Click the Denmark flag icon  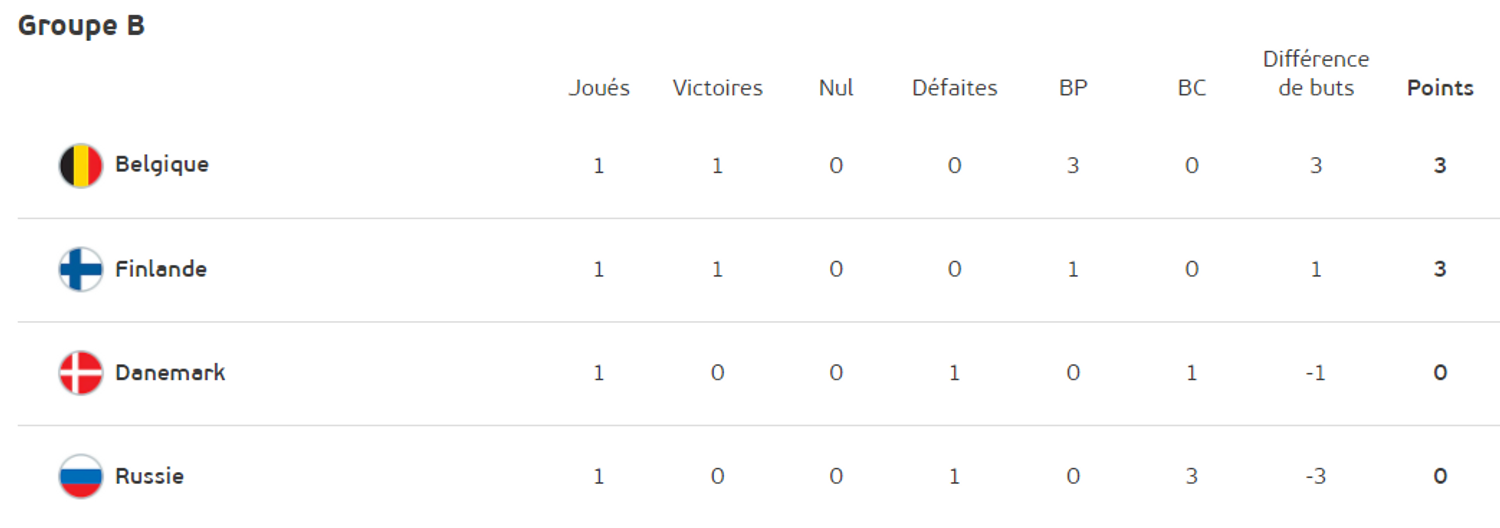tap(81, 373)
